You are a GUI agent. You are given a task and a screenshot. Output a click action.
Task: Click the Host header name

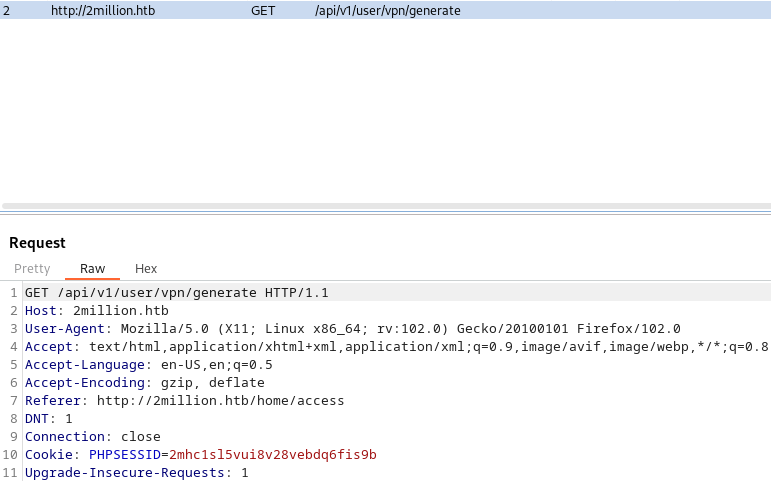[40, 311]
